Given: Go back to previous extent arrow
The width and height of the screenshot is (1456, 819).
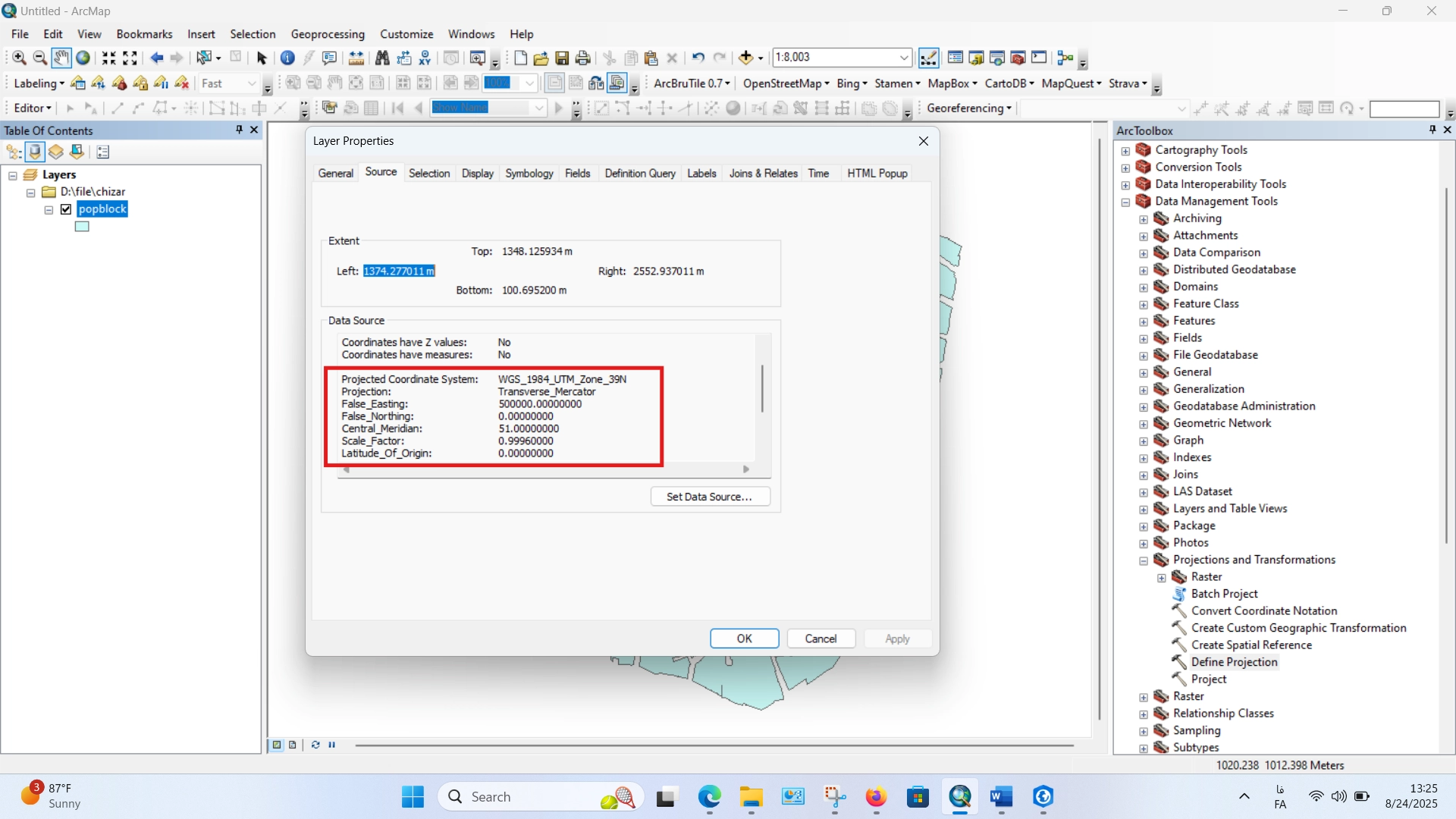Looking at the screenshot, I should 156,58.
